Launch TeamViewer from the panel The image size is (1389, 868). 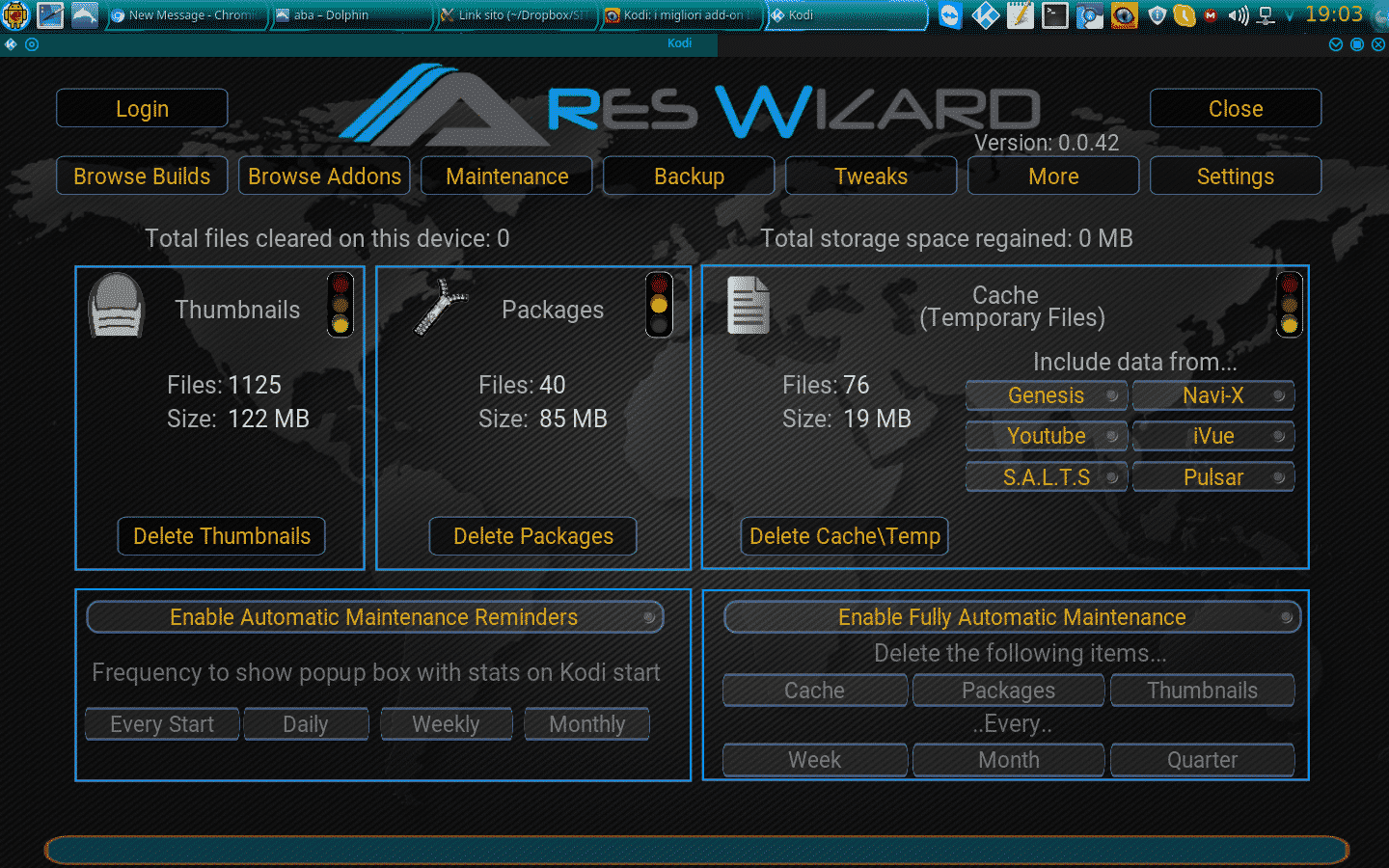(950, 15)
